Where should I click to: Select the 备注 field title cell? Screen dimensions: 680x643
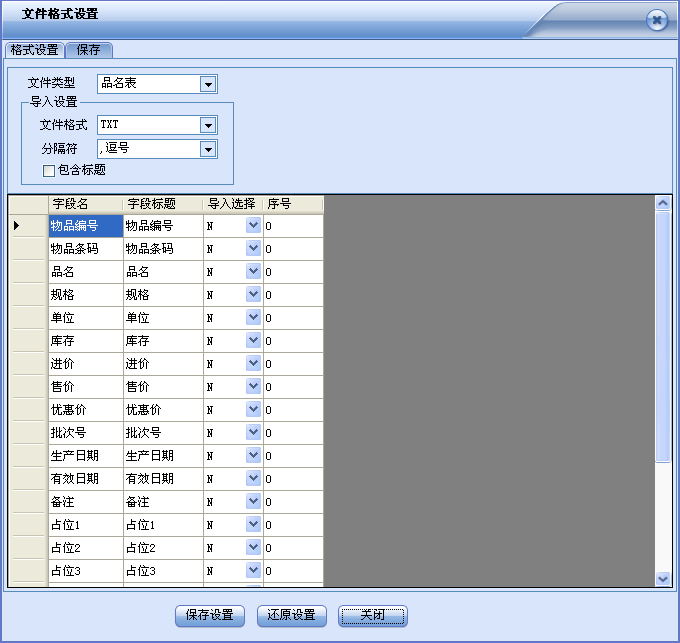pyautogui.click(x=163, y=502)
